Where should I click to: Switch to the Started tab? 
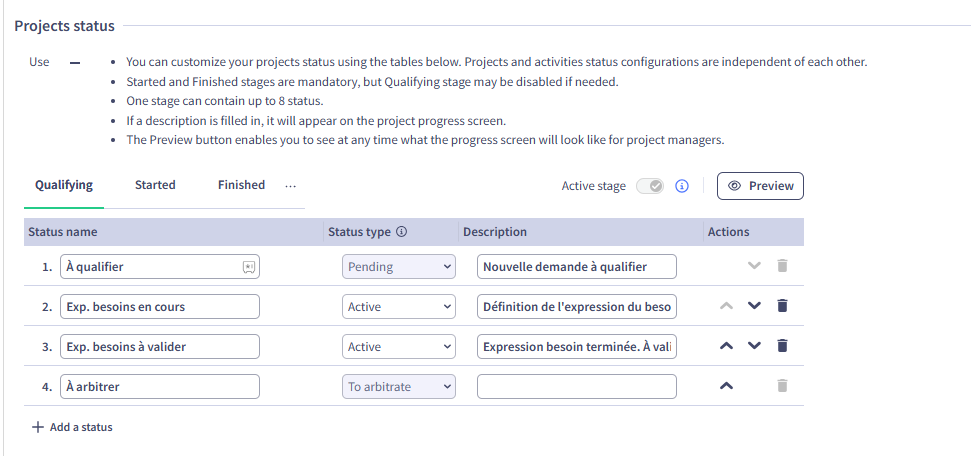coord(155,185)
